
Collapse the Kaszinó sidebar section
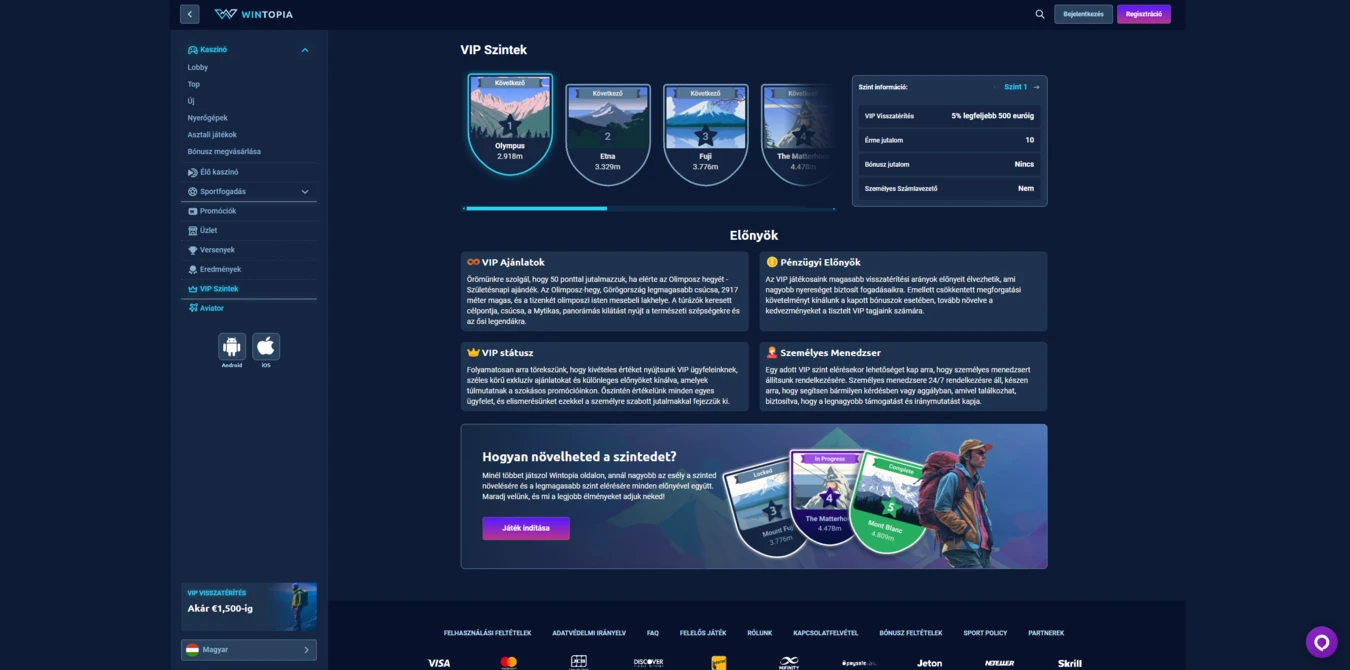coord(305,50)
